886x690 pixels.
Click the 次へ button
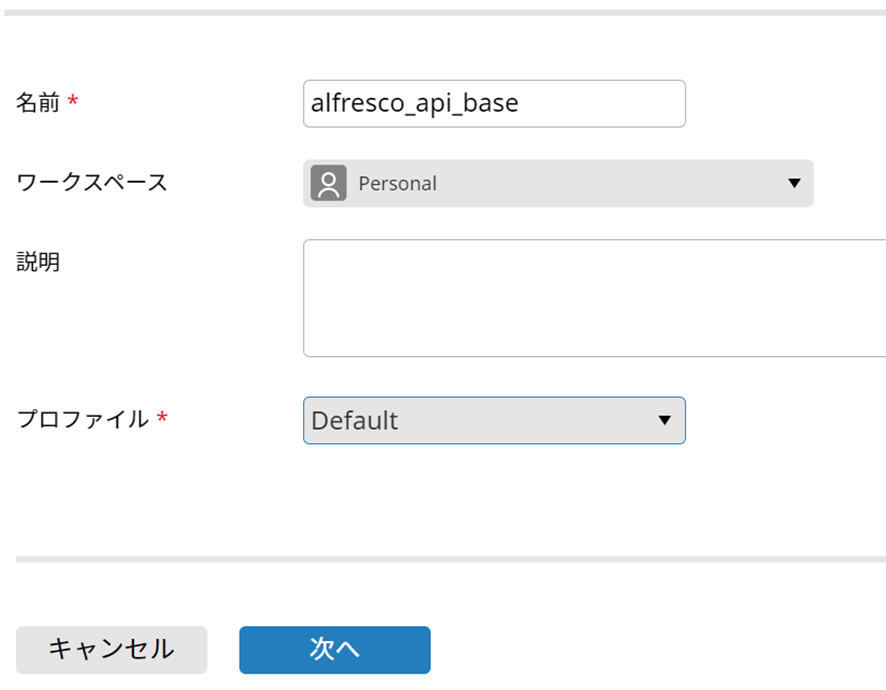point(334,650)
